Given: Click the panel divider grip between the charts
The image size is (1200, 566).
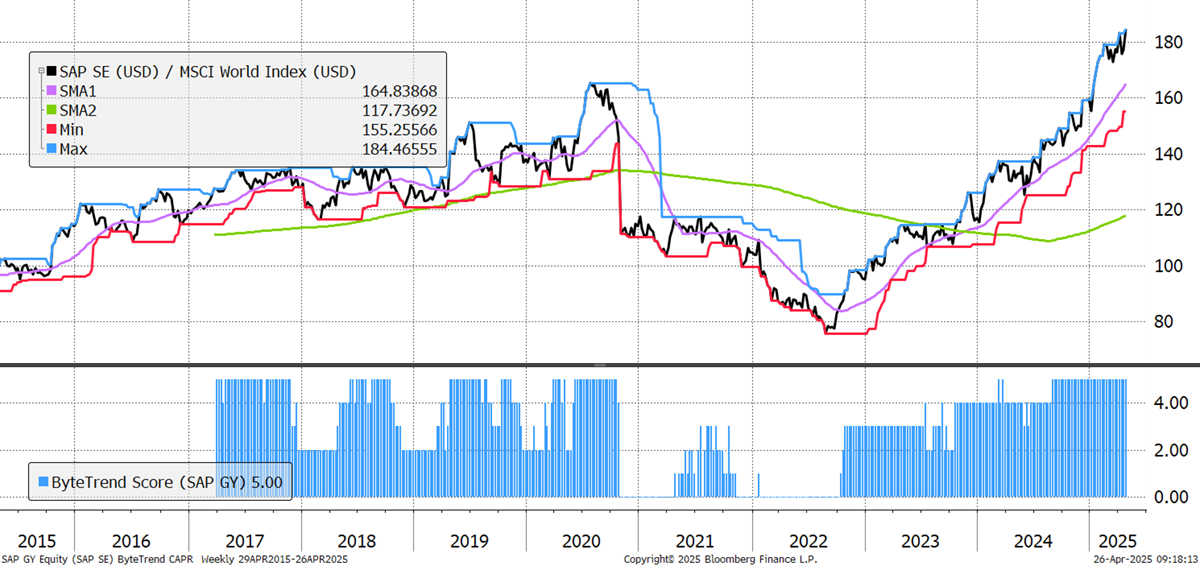Looking at the screenshot, I should [600, 365].
